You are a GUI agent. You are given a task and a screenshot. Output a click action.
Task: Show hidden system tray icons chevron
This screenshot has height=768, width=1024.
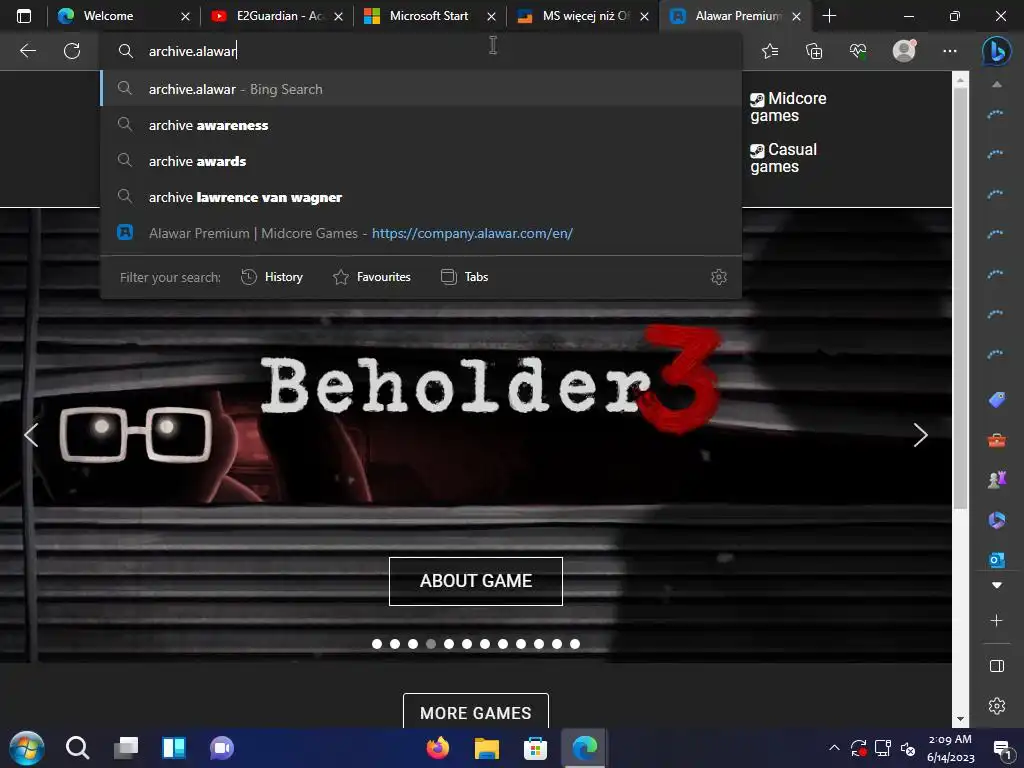point(834,748)
